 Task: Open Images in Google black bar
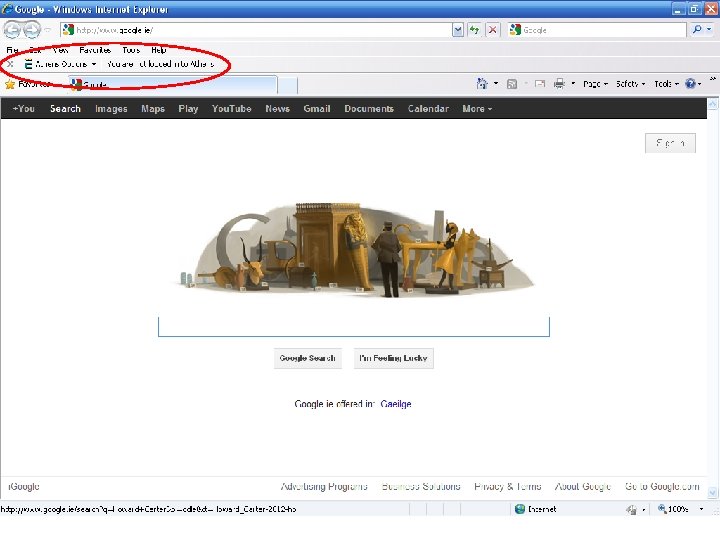111,109
